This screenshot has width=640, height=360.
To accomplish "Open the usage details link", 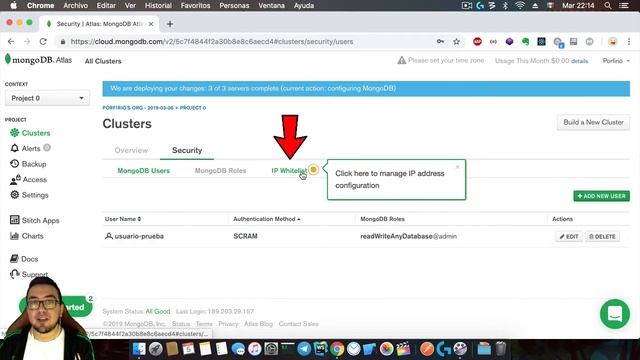I will [579, 61].
